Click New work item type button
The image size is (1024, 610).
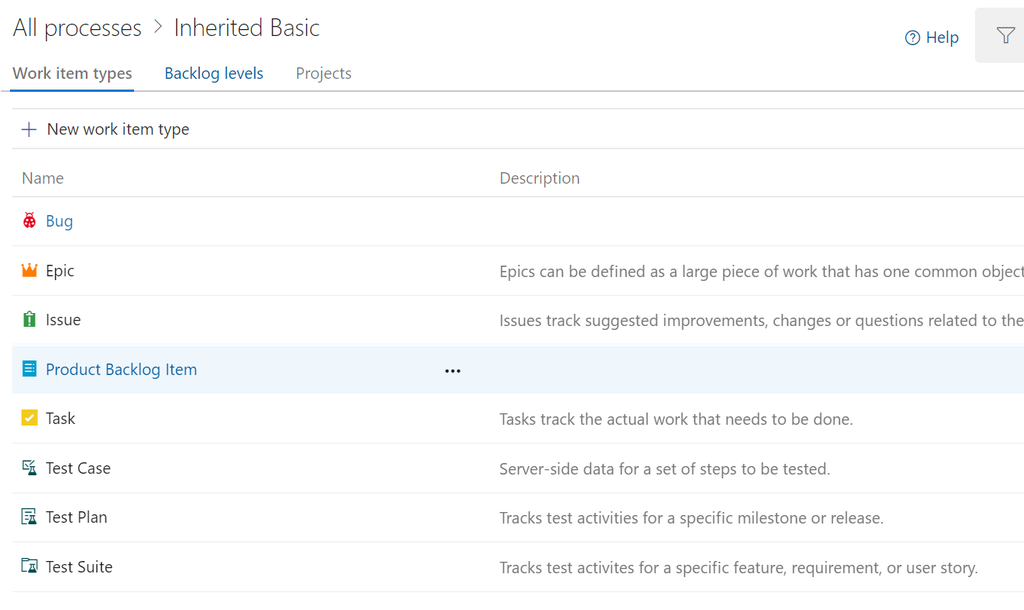click(x=105, y=129)
